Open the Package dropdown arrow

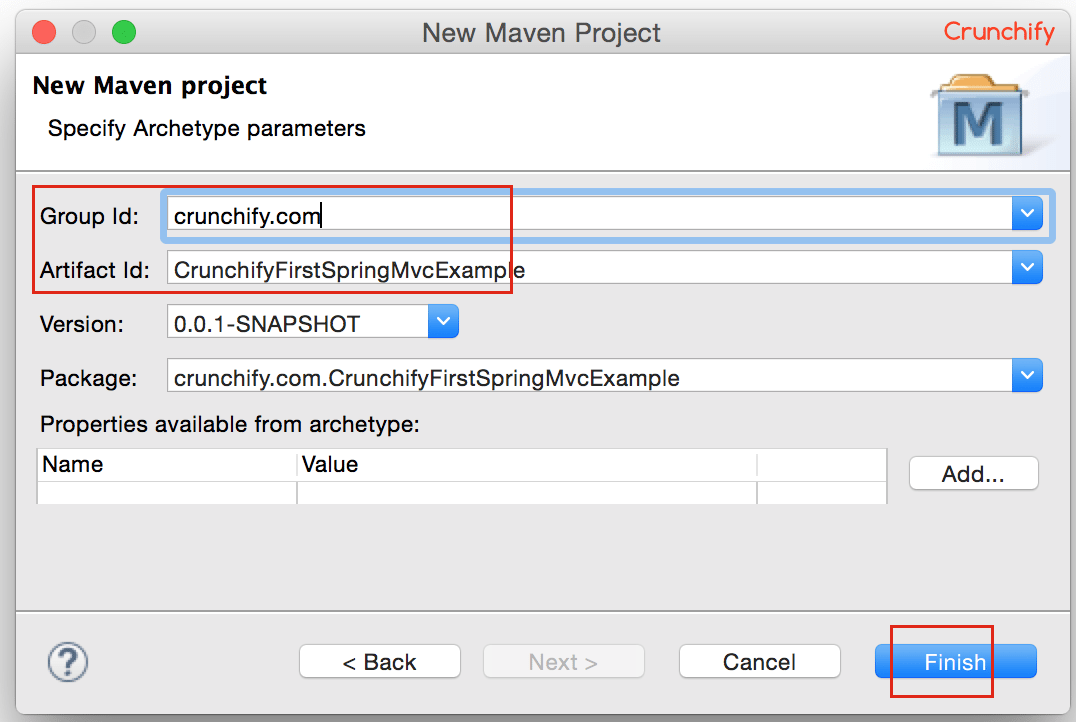point(1027,375)
